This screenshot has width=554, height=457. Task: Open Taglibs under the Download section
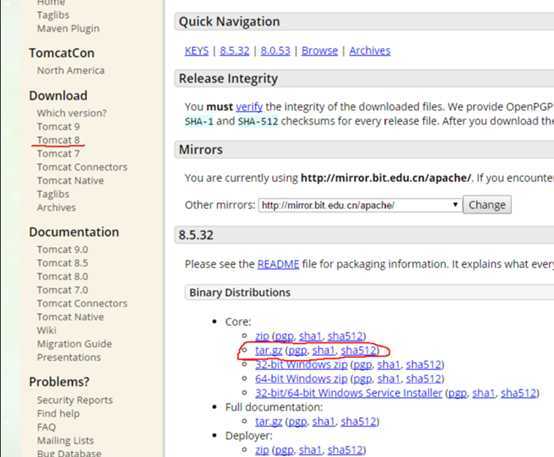click(53, 194)
